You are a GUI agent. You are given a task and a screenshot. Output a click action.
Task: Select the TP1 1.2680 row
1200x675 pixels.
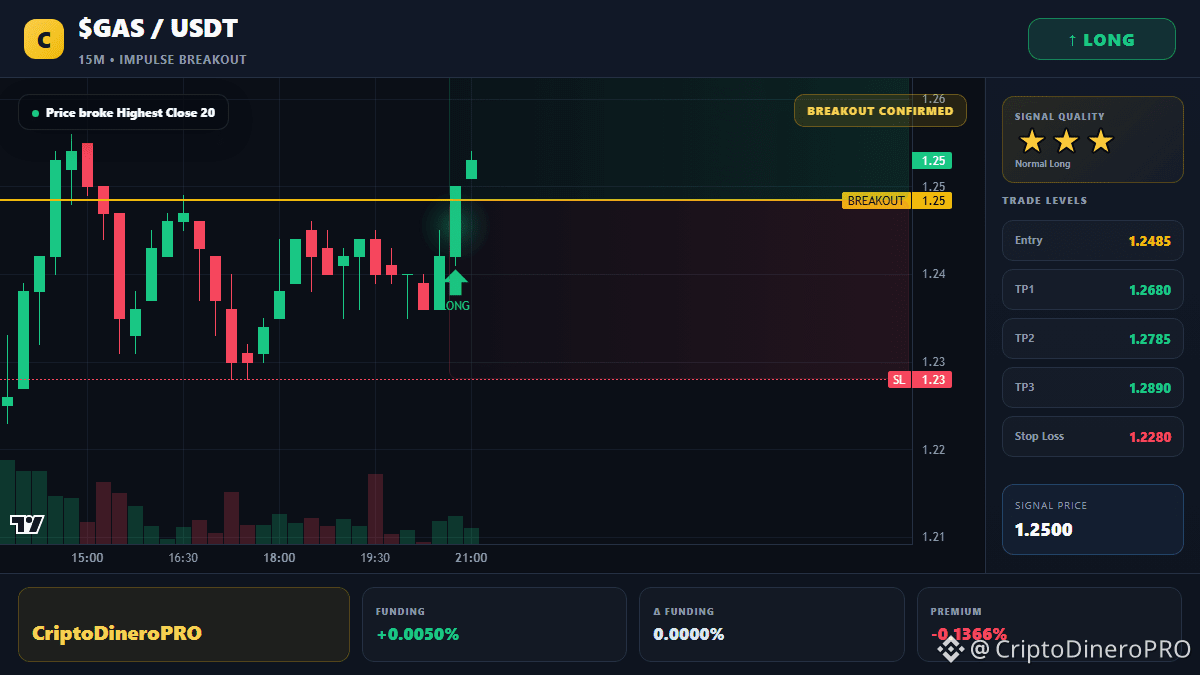(x=1092, y=290)
